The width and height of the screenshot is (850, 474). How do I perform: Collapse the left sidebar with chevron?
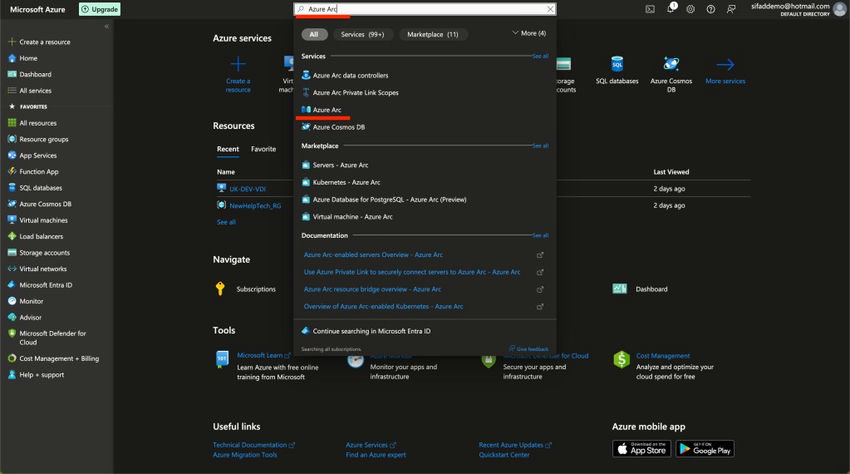coord(106,26)
